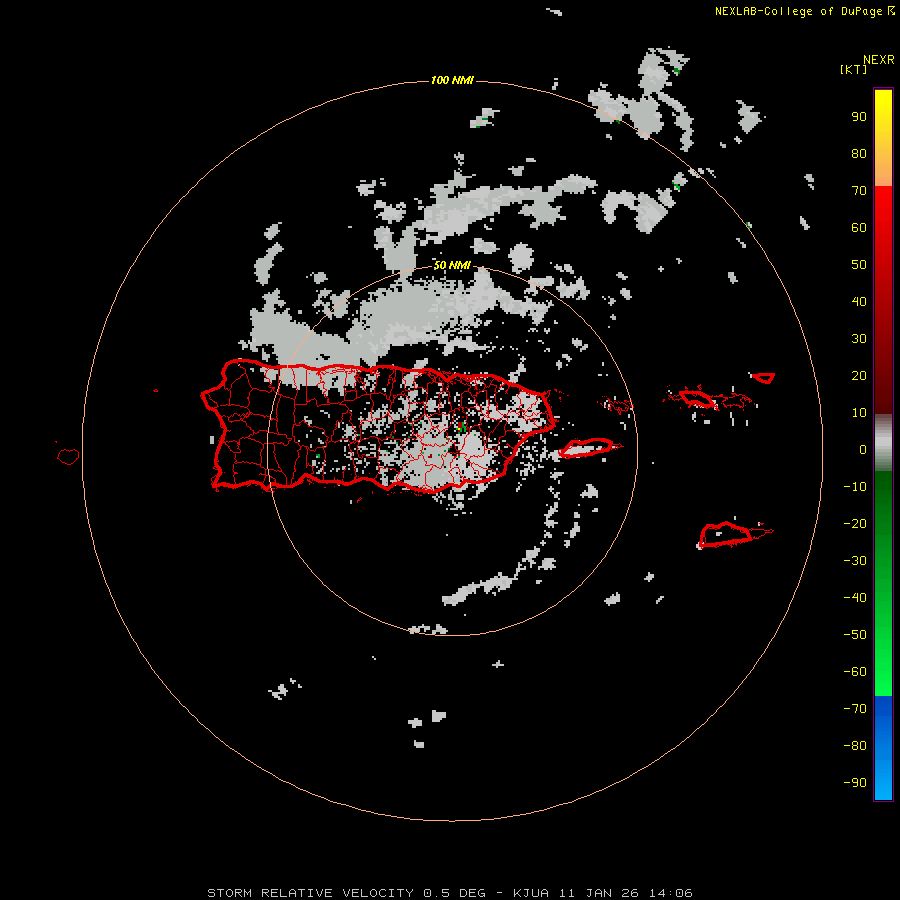
Task: Select the -40 value on the velocity scale
Action: point(855,598)
